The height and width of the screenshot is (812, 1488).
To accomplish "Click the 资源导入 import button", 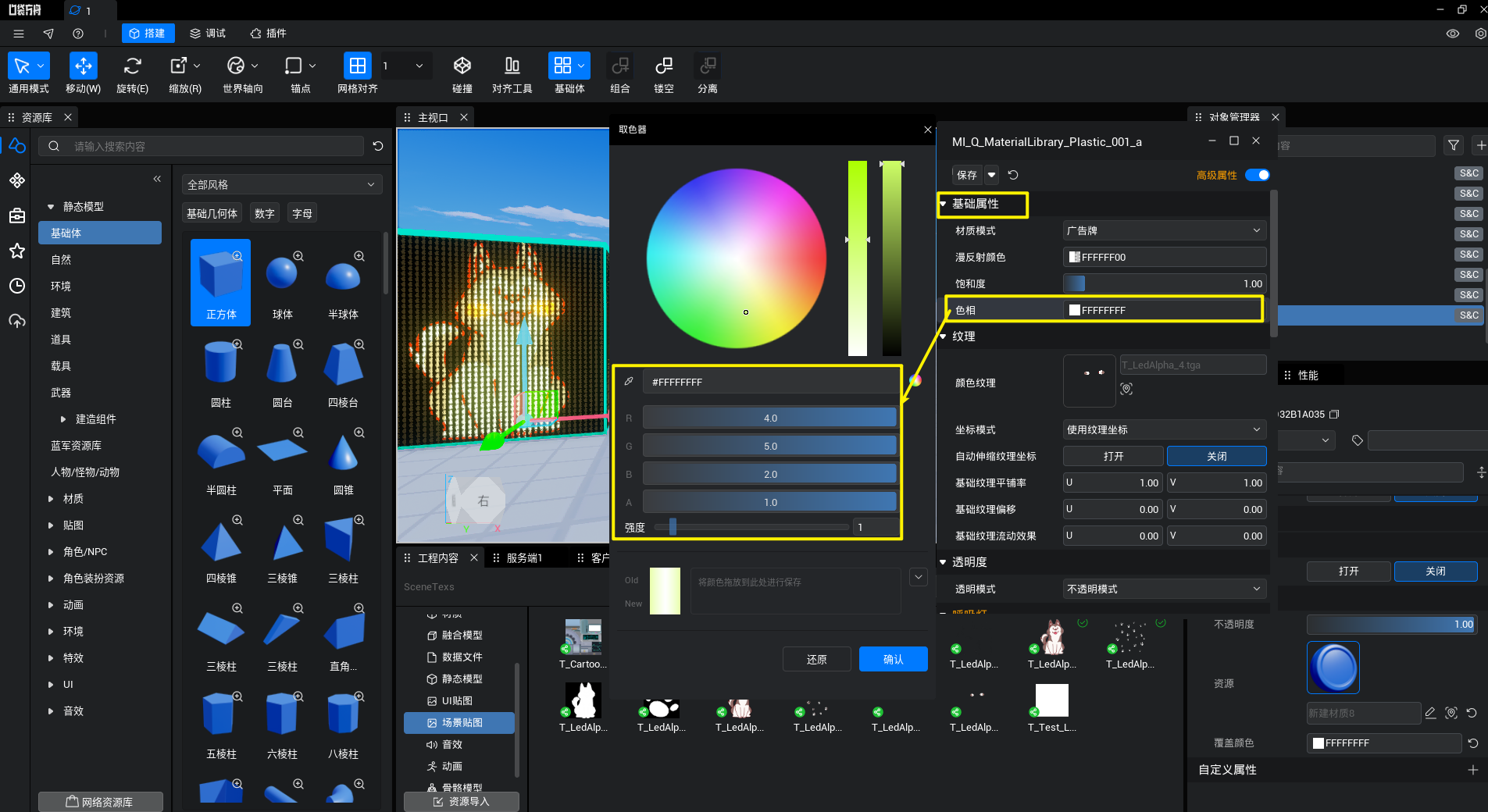I will (461, 802).
